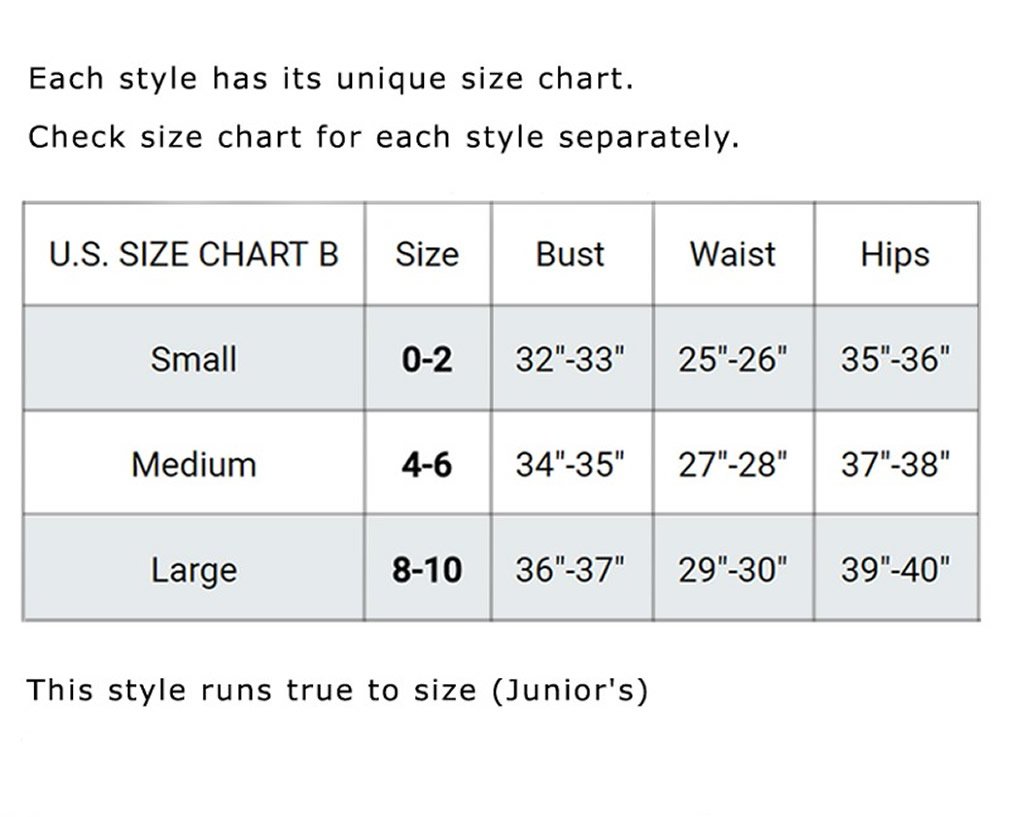Select the Medium bust measurement 34"-35"
This screenshot has height=817, width=1010.
[571, 465]
